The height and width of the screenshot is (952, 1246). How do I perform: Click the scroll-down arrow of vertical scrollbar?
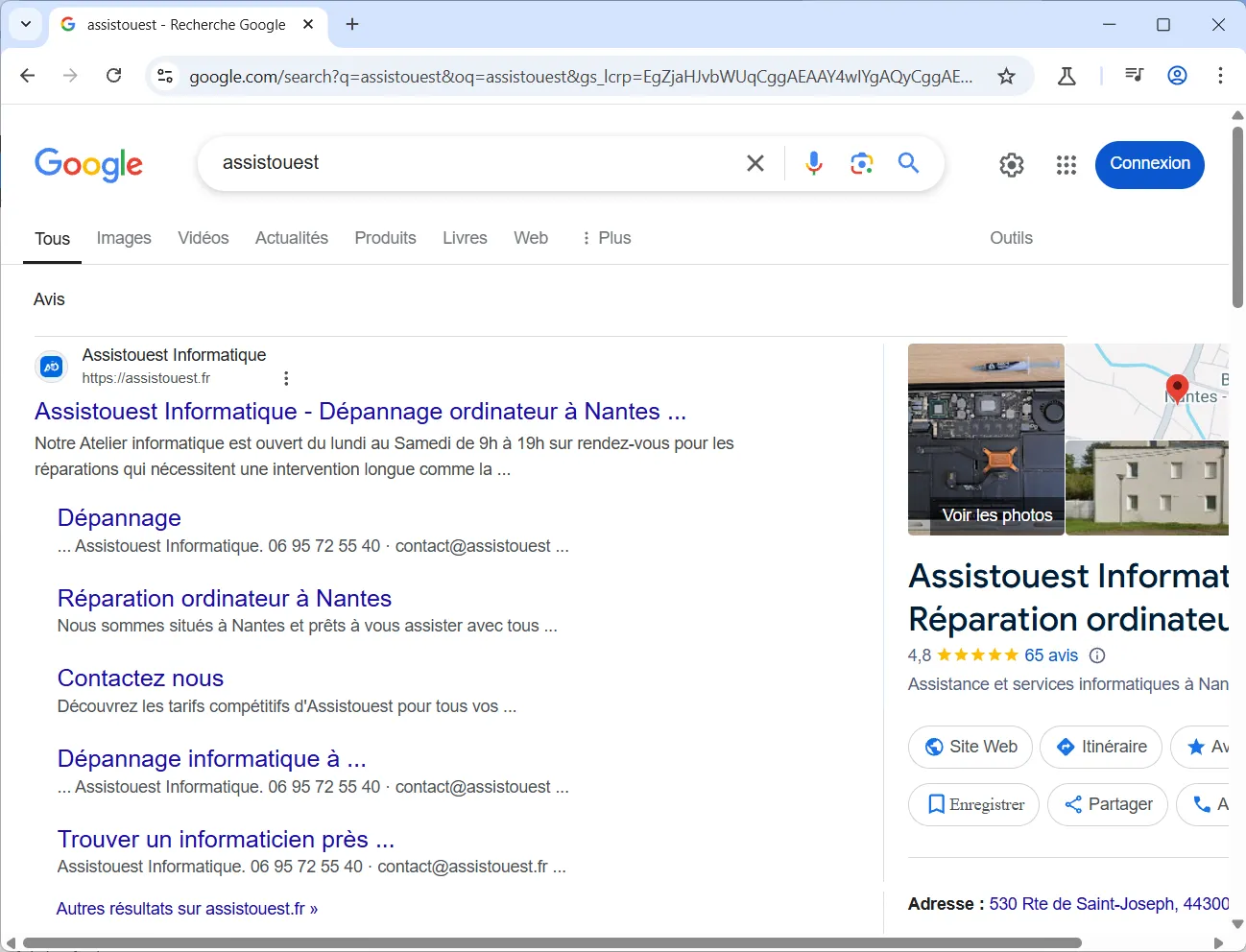click(x=1237, y=924)
